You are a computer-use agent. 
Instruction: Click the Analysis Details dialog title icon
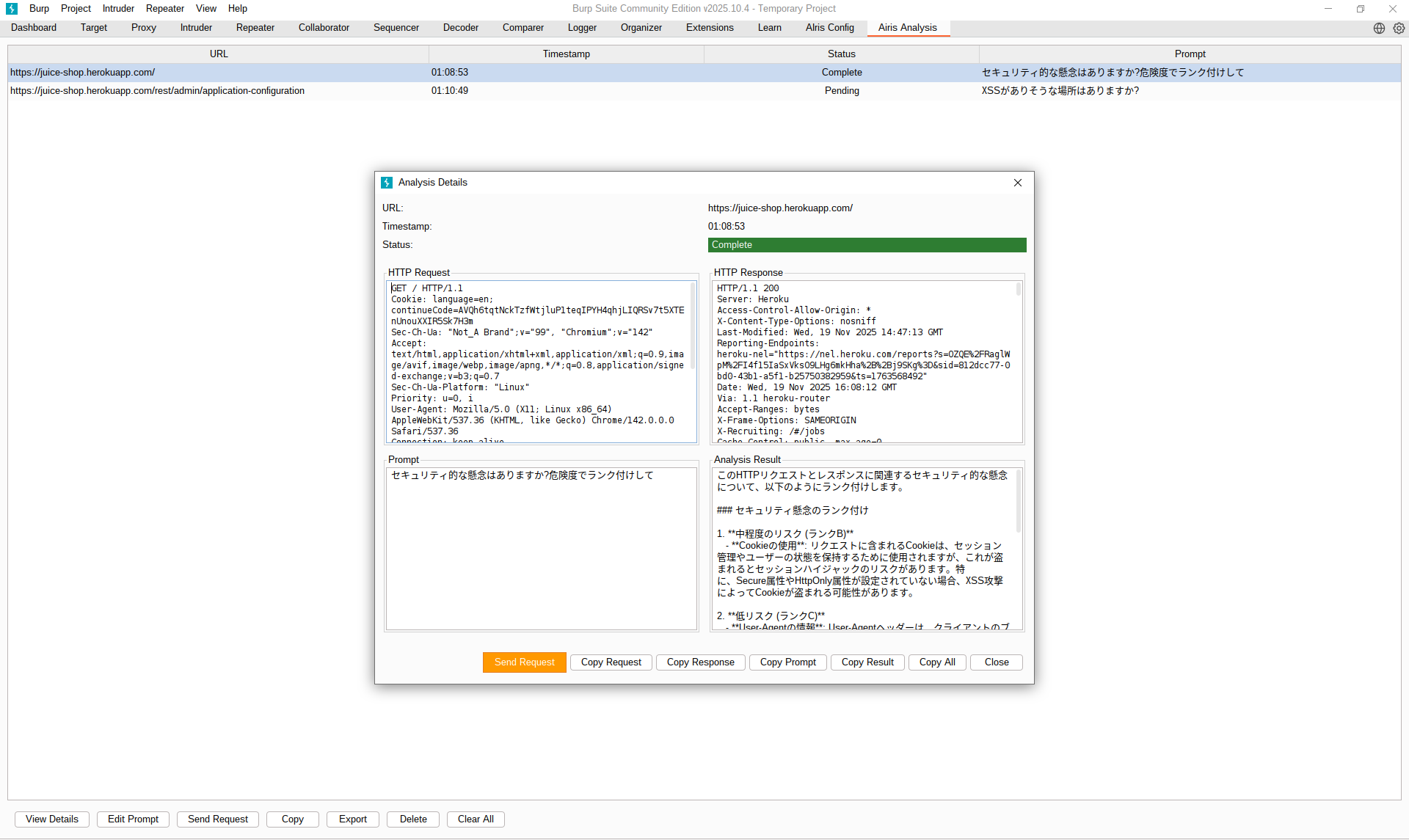[387, 183]
